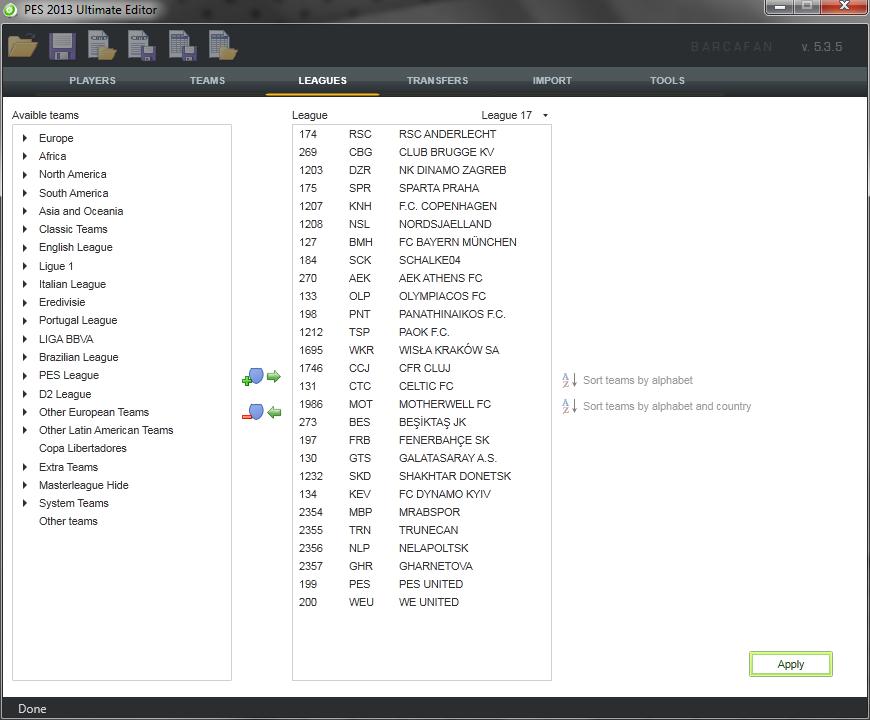The image size is (870, 720).
Task: Select Other teams in tree
Action: click(68, 521)
